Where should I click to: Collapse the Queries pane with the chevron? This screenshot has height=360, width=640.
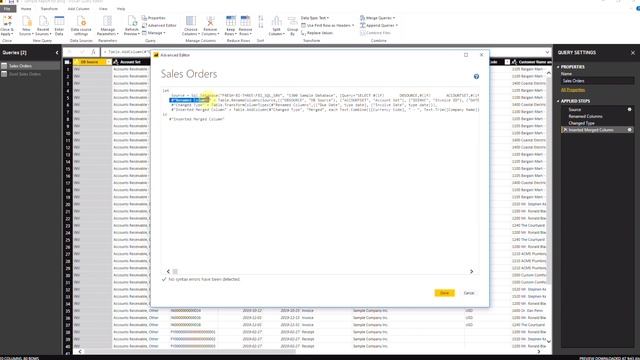pos(57,53)
